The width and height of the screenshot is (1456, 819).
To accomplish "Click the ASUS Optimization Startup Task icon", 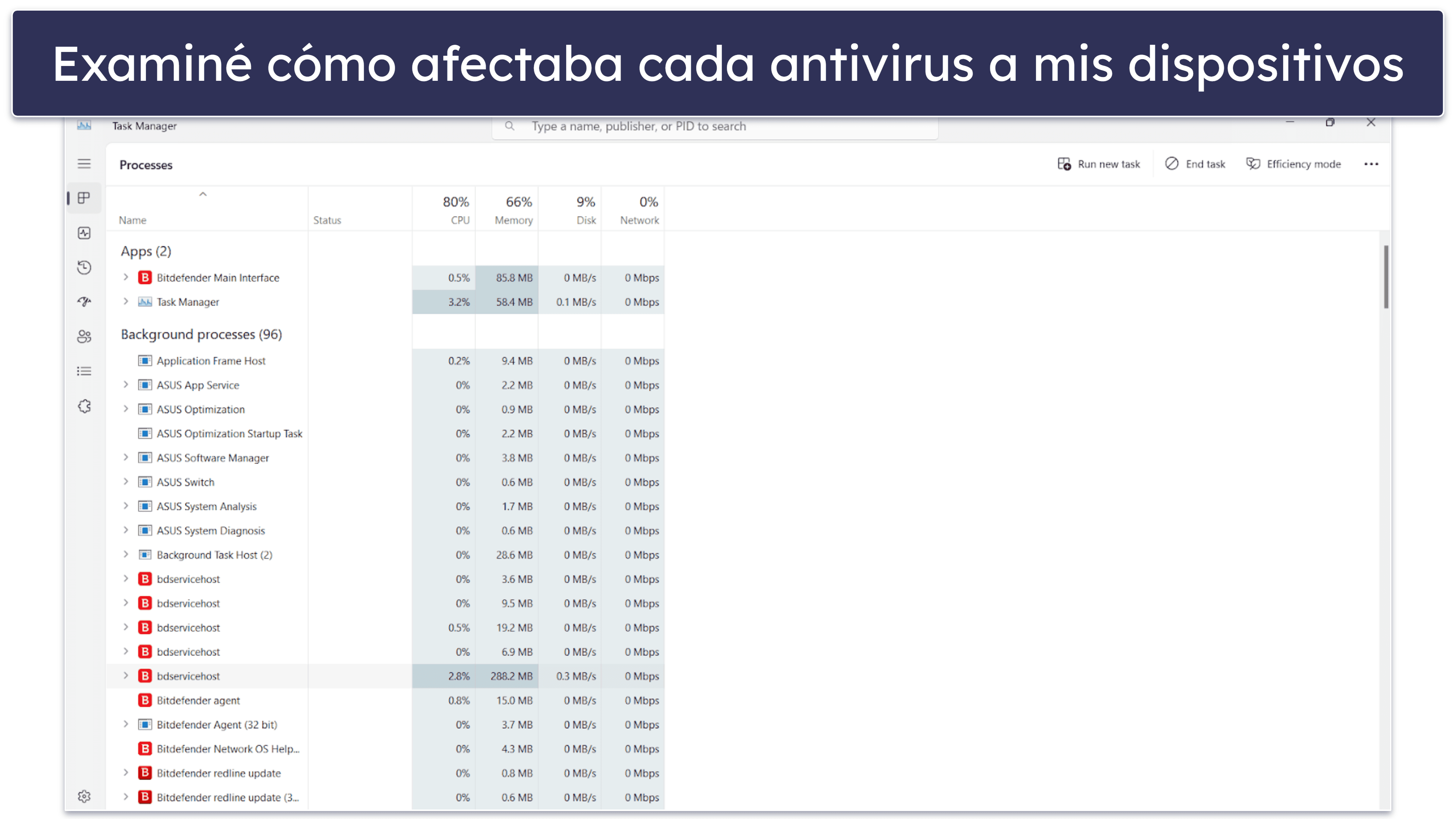I will coord(145,434).
